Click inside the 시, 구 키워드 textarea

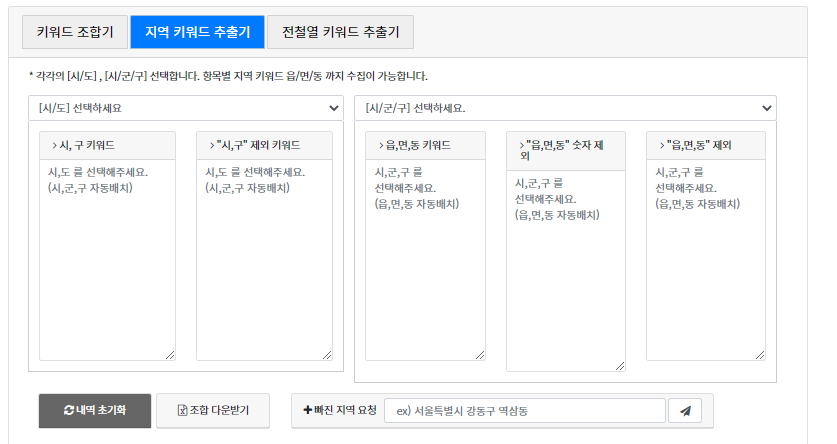[x=107, y=260]
